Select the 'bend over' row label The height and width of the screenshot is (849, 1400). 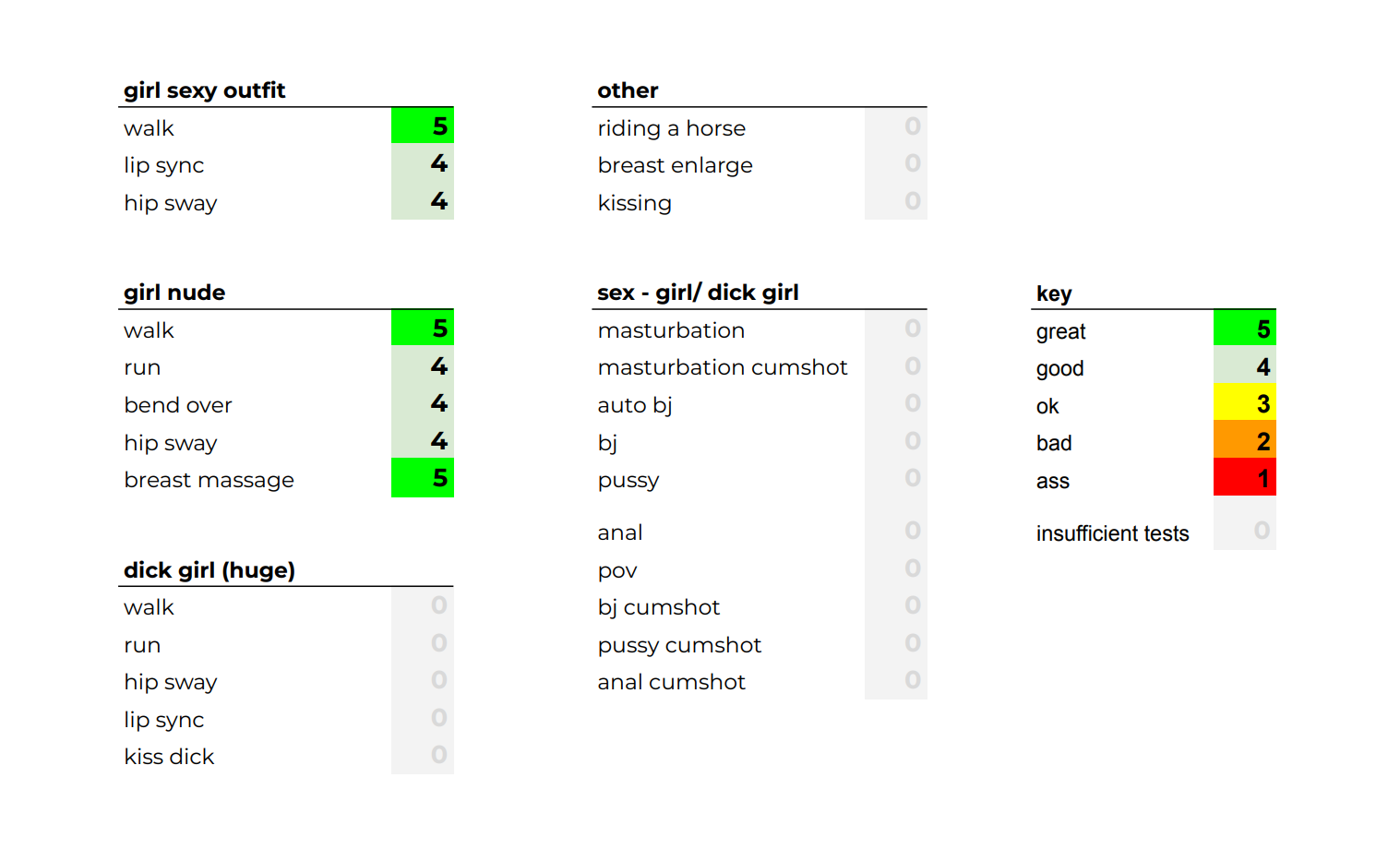pos(178,405)
